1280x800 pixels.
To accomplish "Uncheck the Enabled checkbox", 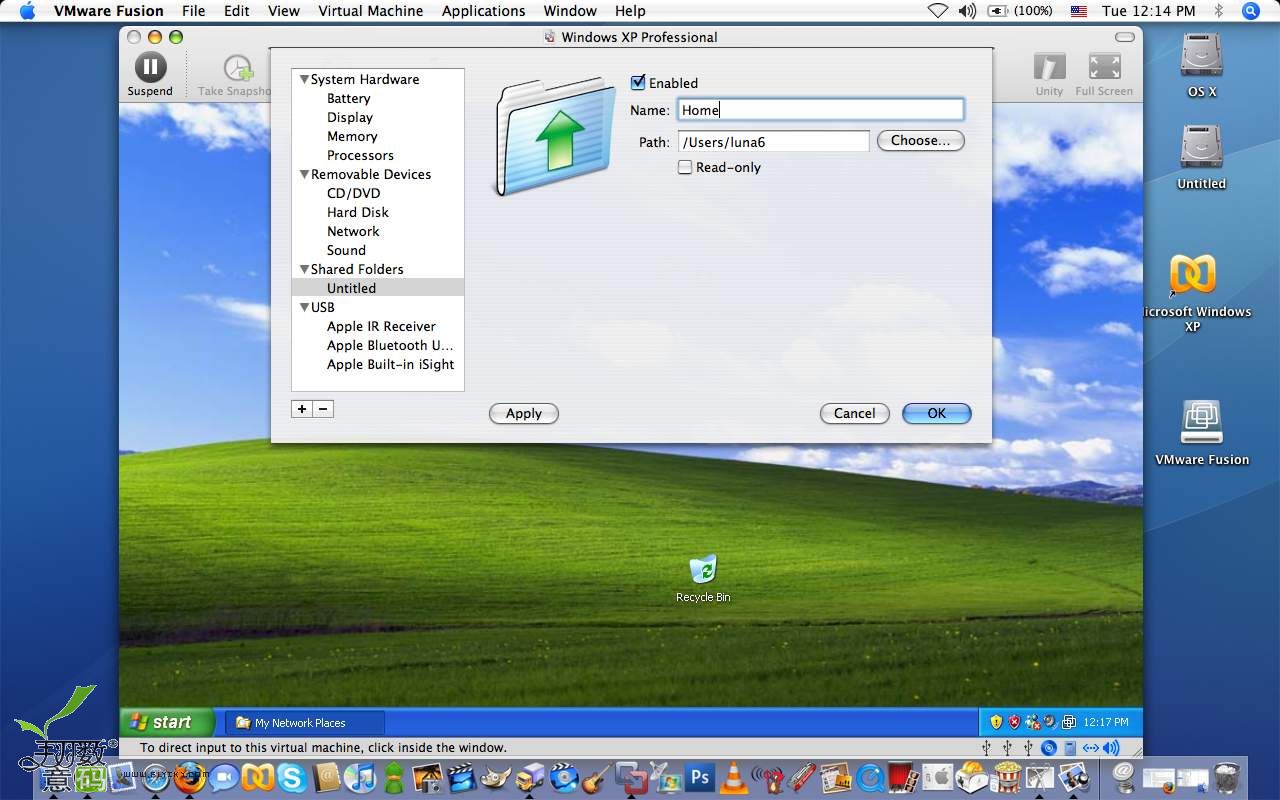I will [x=638, y=82].
